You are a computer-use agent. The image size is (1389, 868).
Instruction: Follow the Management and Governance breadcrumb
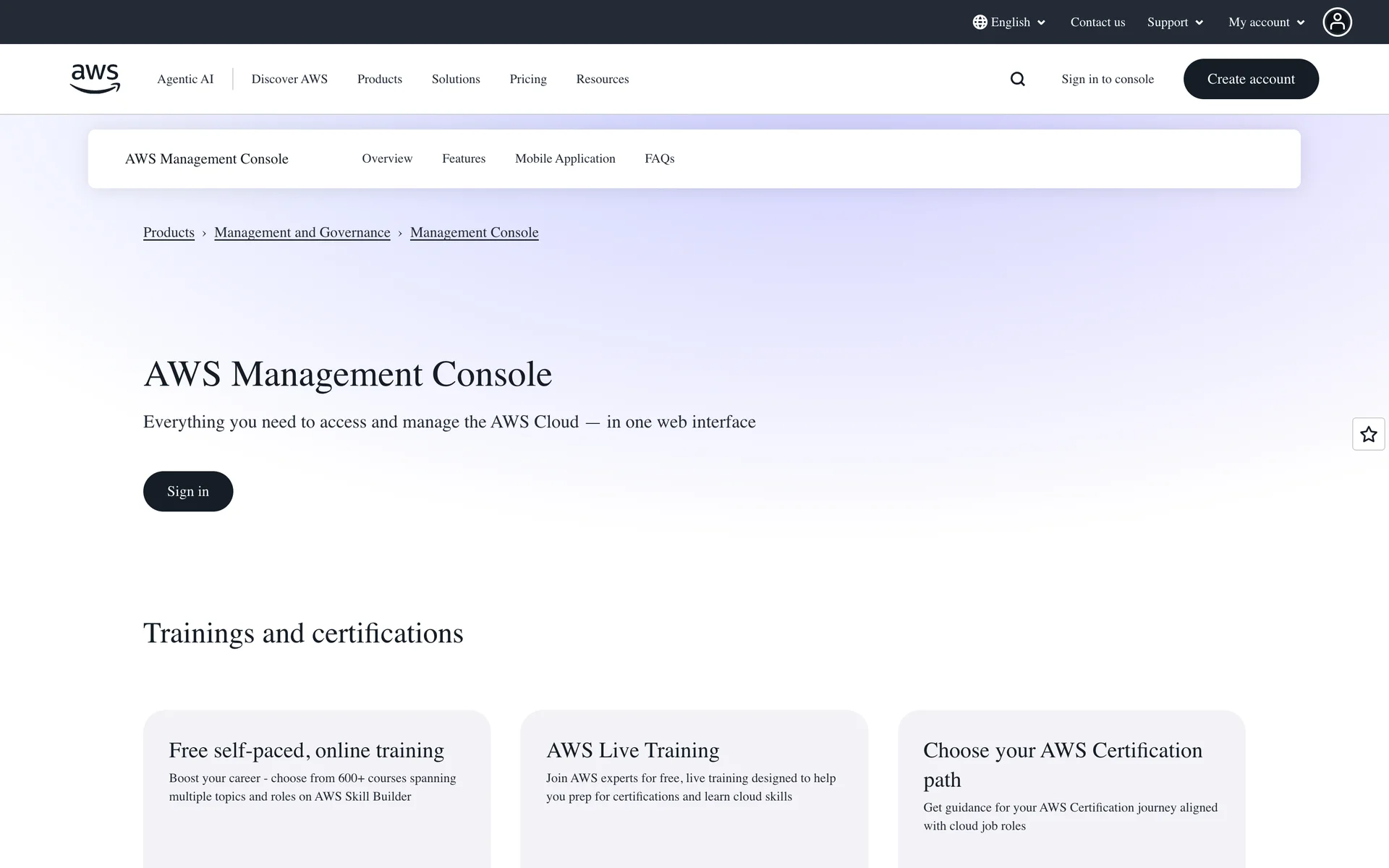(302, 232)
